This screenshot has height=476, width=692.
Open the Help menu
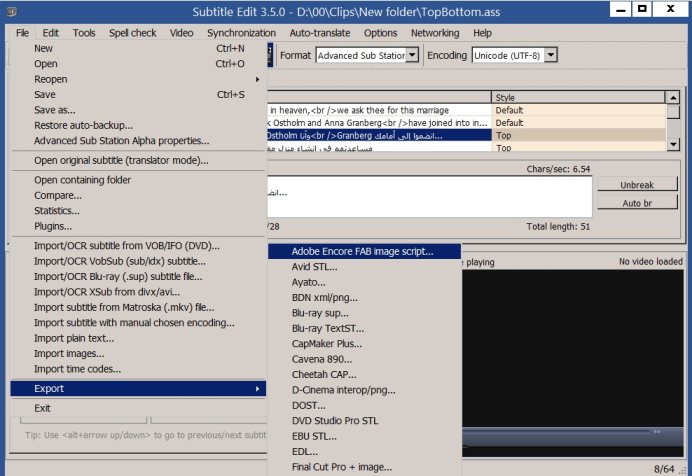tap(482, 33)
